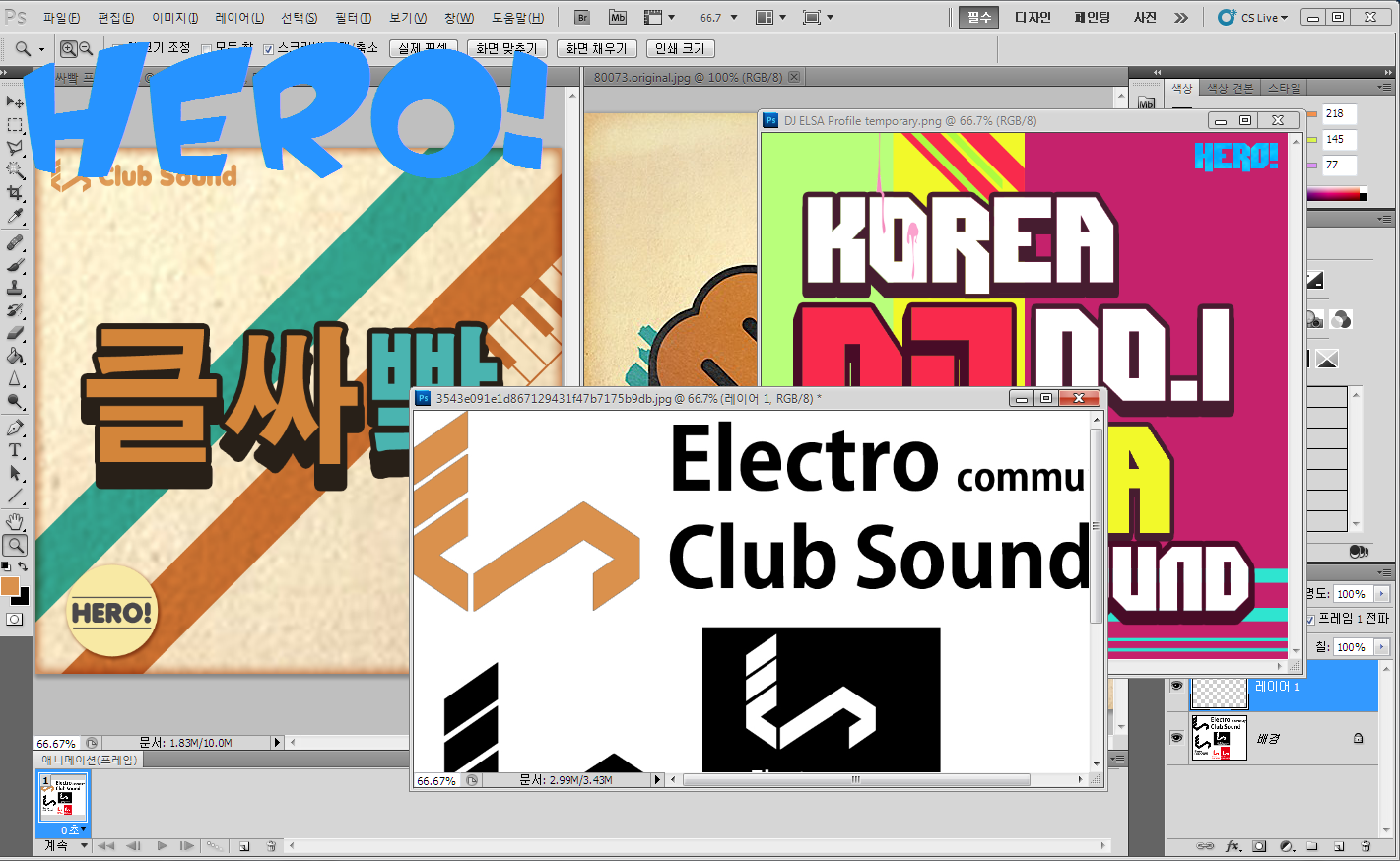Viewport: 1400px width, 861px height.
Task: Select the Paint Bucket tool
Action: click(x=15, y=356)
